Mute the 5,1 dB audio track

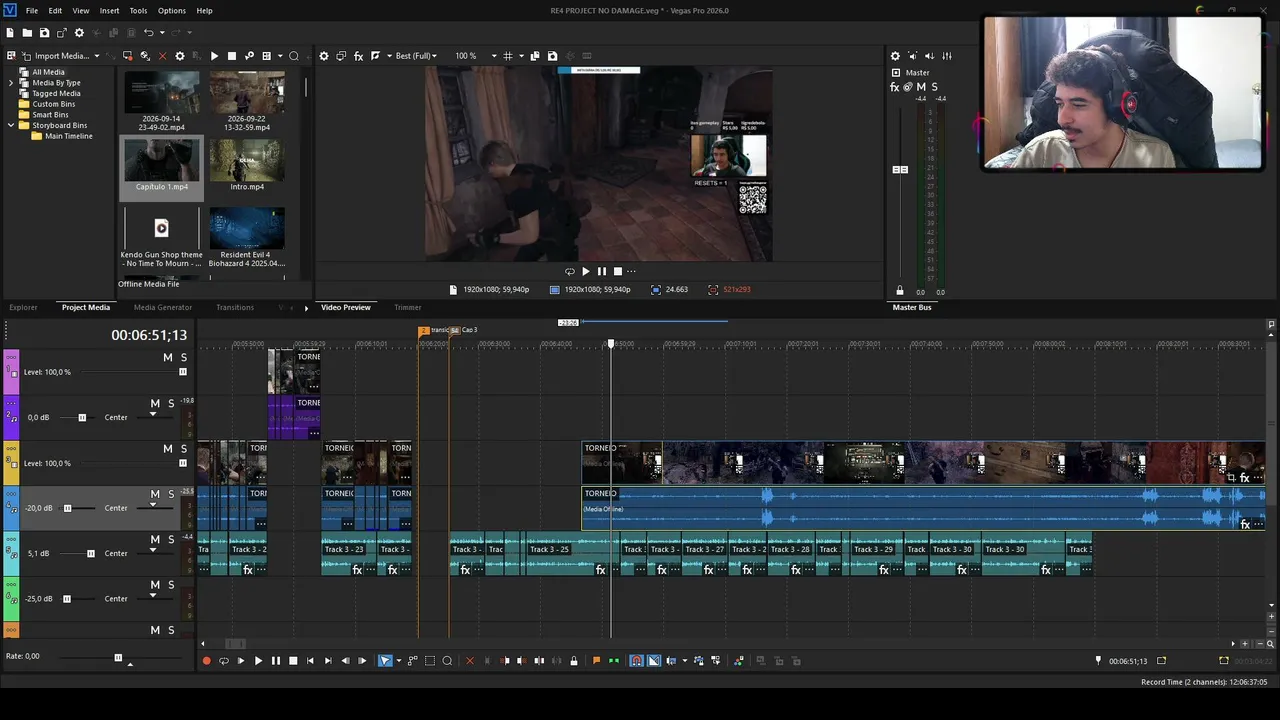coord(155,540)
